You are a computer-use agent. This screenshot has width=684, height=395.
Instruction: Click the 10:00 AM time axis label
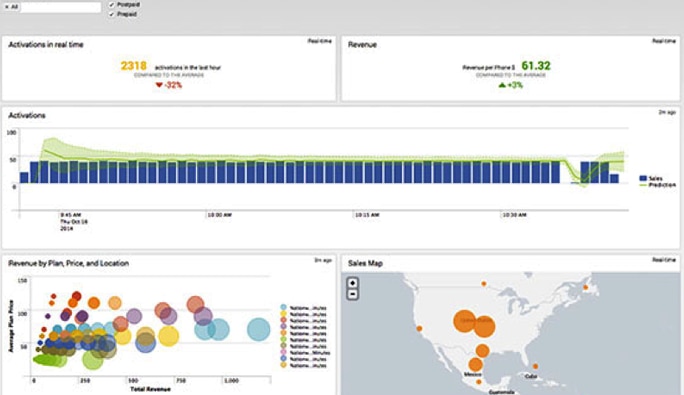pyautogui.click(x=220, y=215)
